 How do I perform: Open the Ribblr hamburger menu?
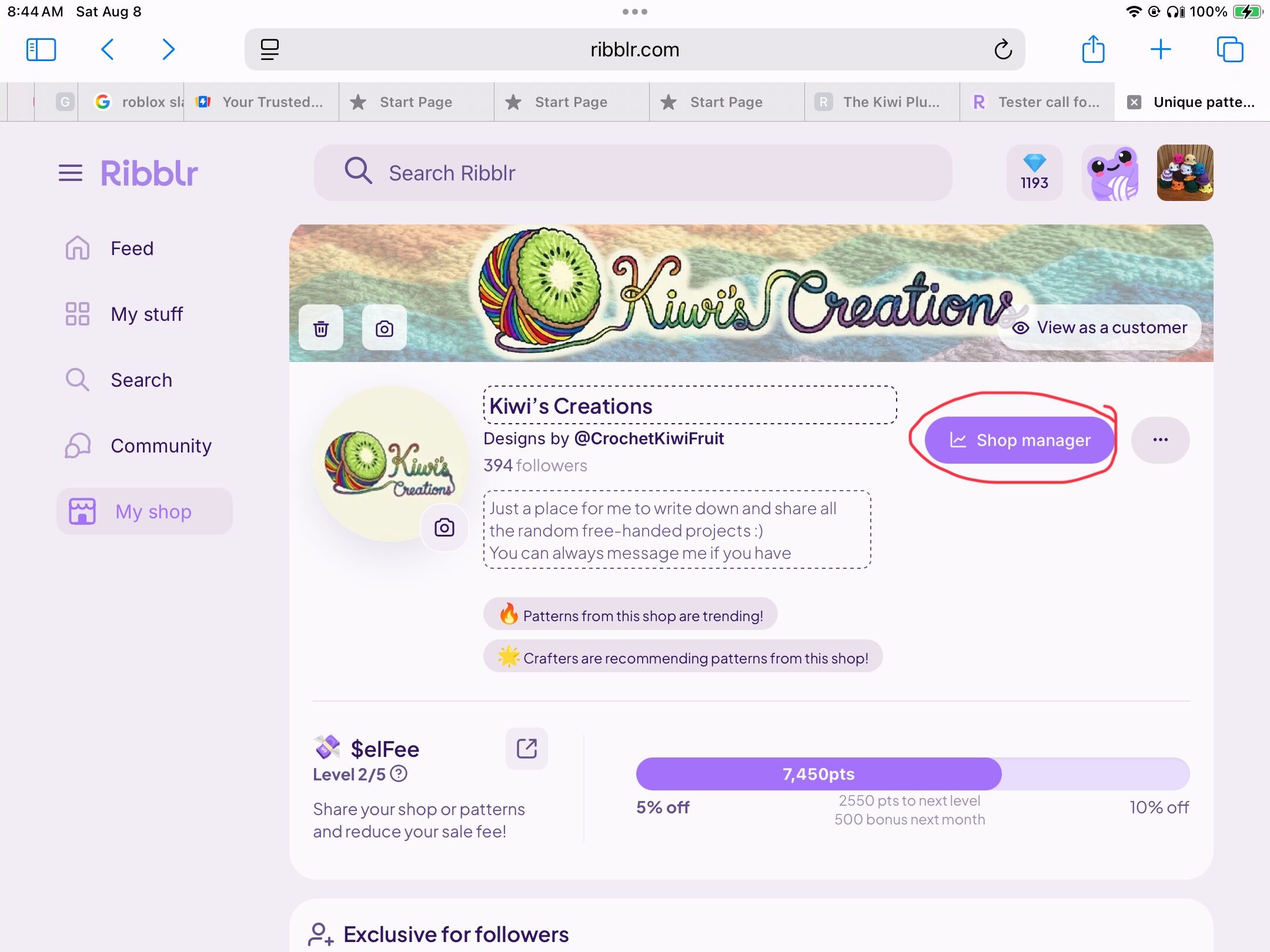71,173
